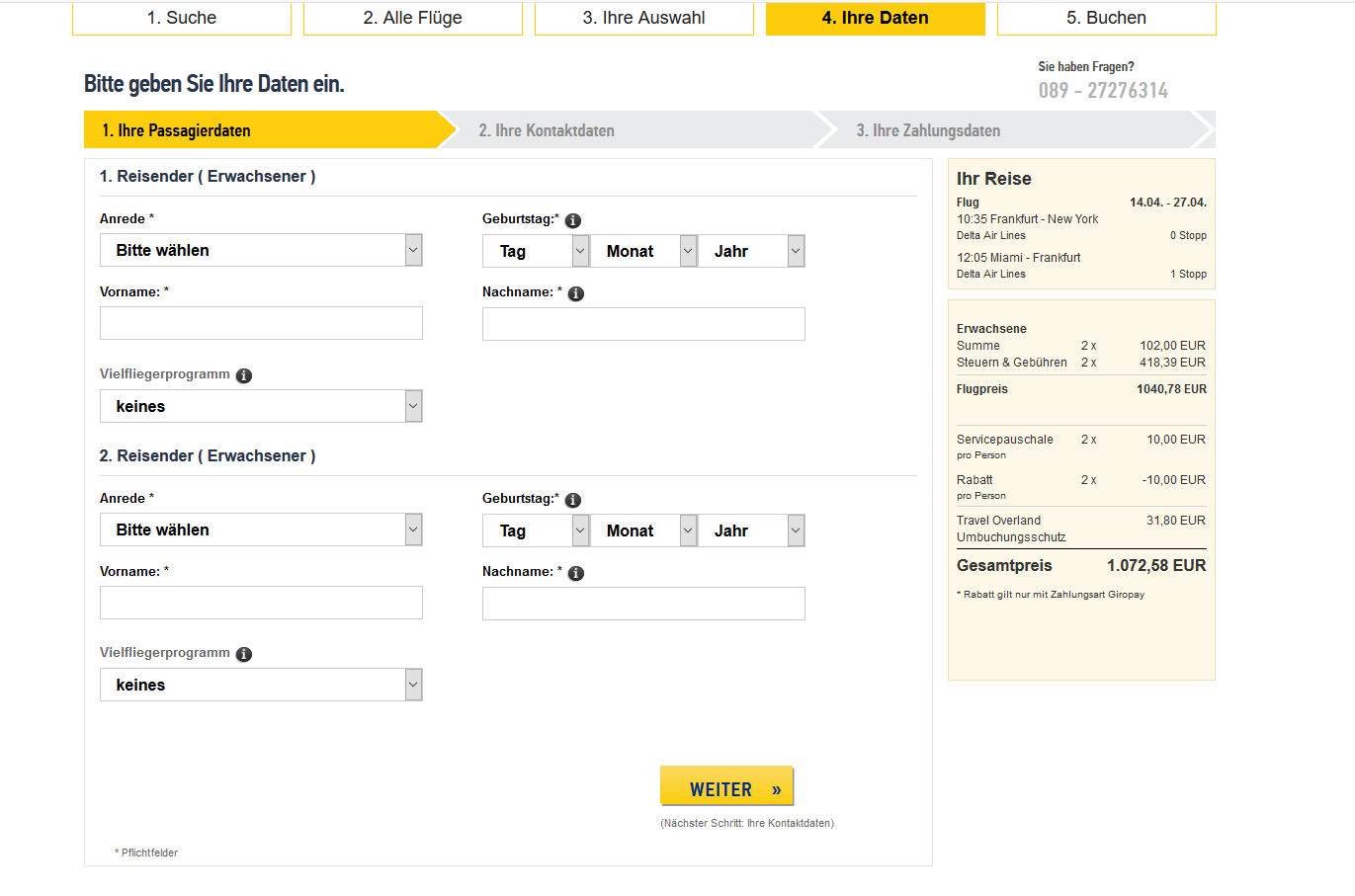
Task: Open the Jahr dropdown for 1. Reisender
Action: [751, 251]
